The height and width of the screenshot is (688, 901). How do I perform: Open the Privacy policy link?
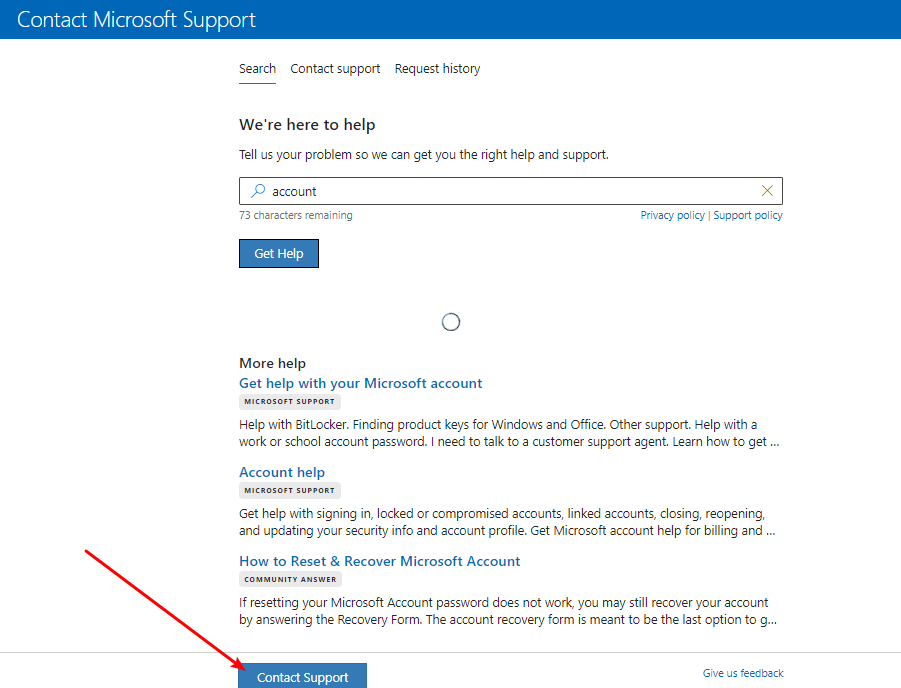click(x=672, y=215)
